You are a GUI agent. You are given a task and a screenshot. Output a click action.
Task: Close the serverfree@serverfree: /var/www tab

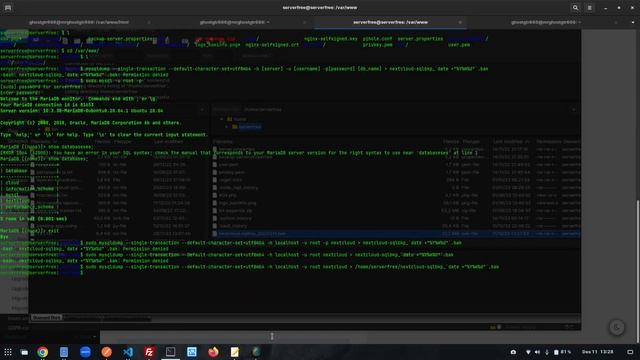(460, 22)
